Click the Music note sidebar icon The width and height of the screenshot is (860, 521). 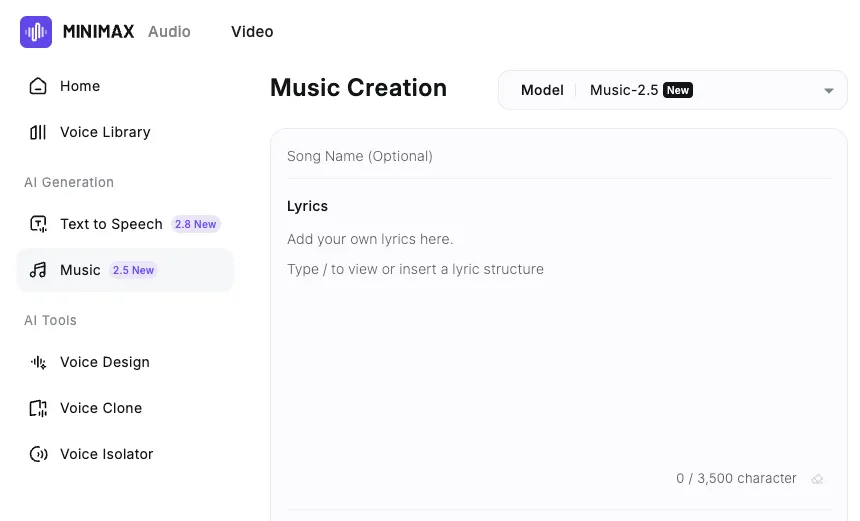coord(38,270)
